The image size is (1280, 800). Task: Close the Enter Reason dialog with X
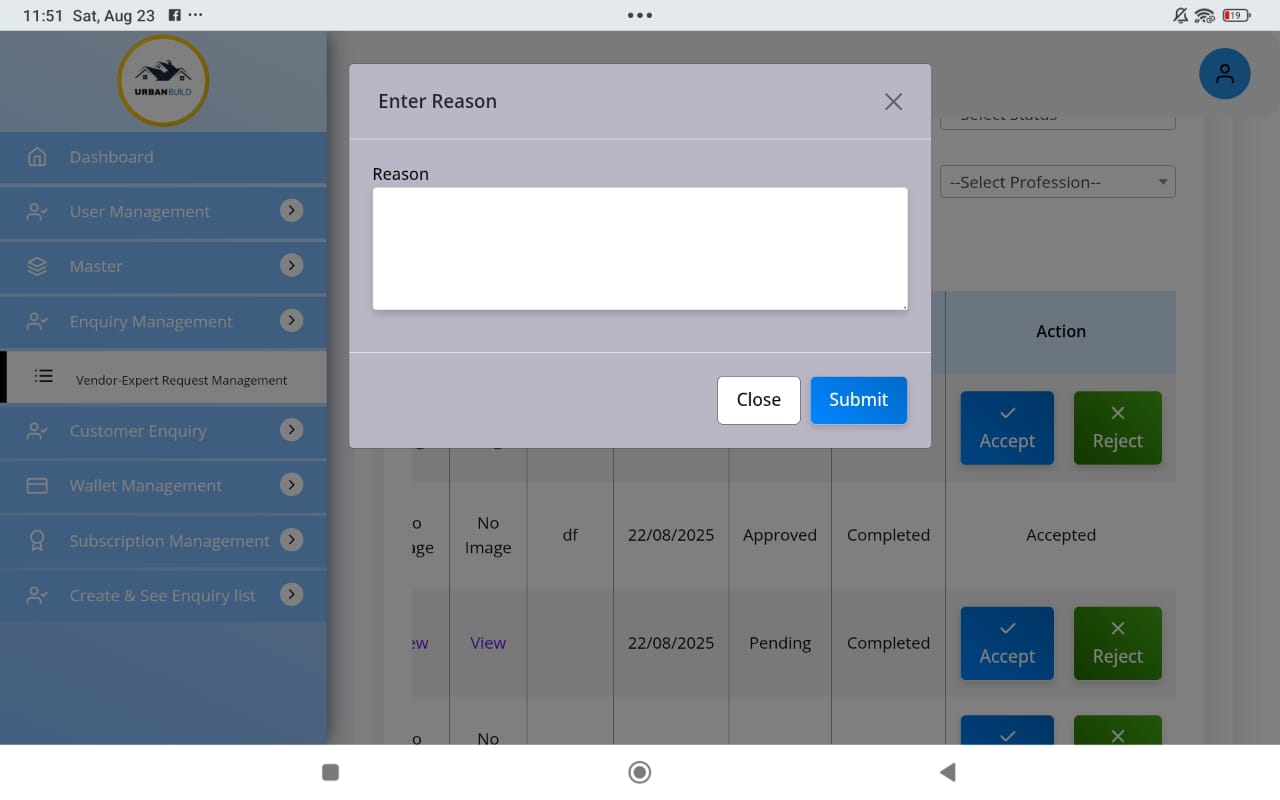click(x=893, y=102)
